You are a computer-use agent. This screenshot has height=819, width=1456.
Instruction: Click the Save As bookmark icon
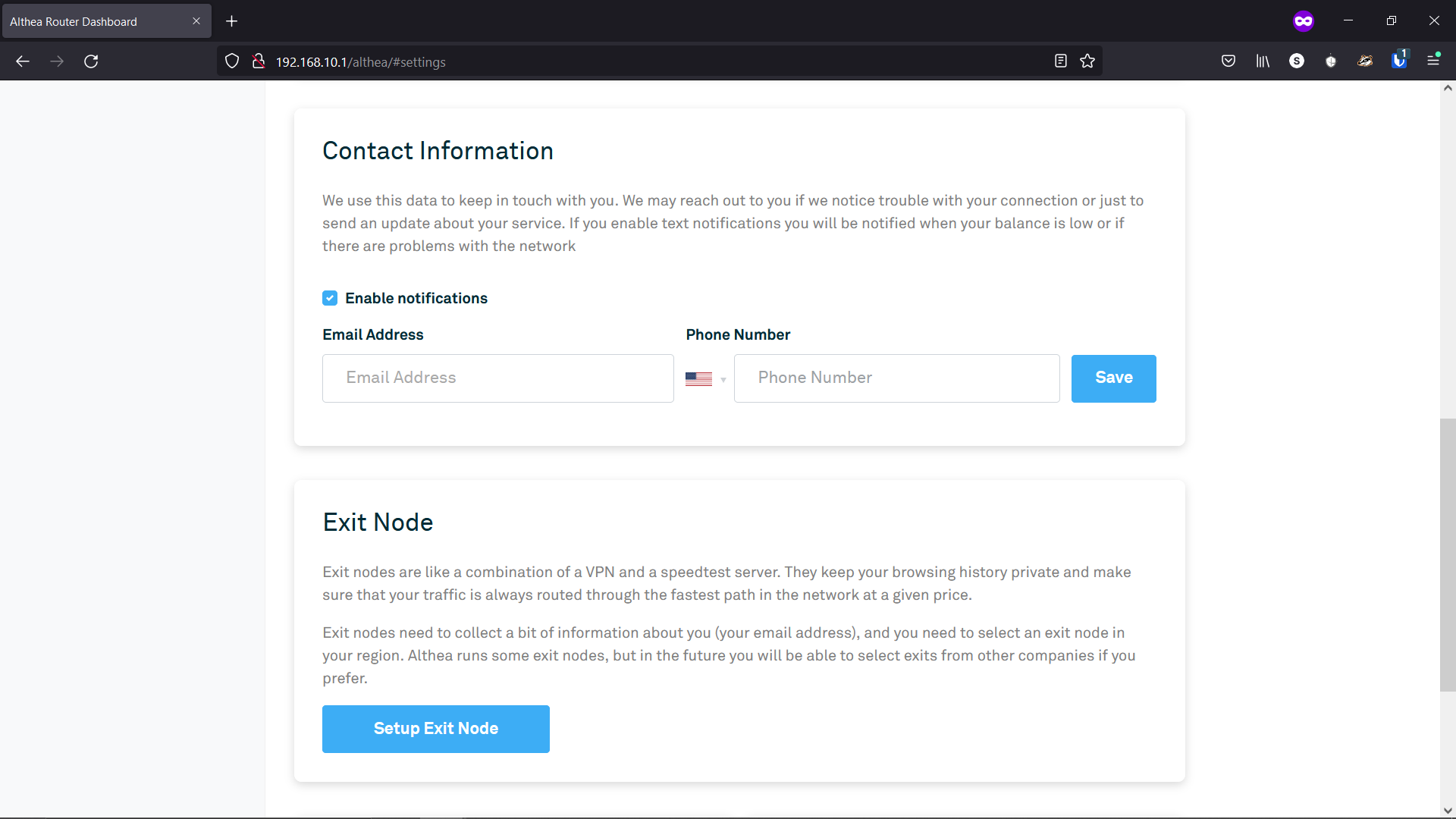point(1089,61)
